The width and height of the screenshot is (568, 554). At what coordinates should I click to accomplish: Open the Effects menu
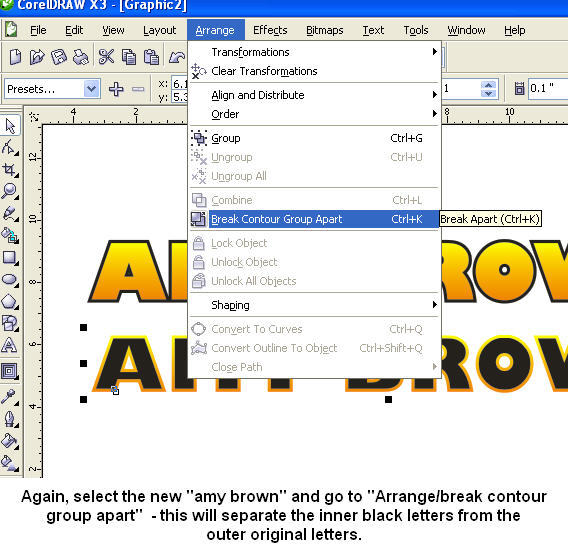tap(270, 30)
